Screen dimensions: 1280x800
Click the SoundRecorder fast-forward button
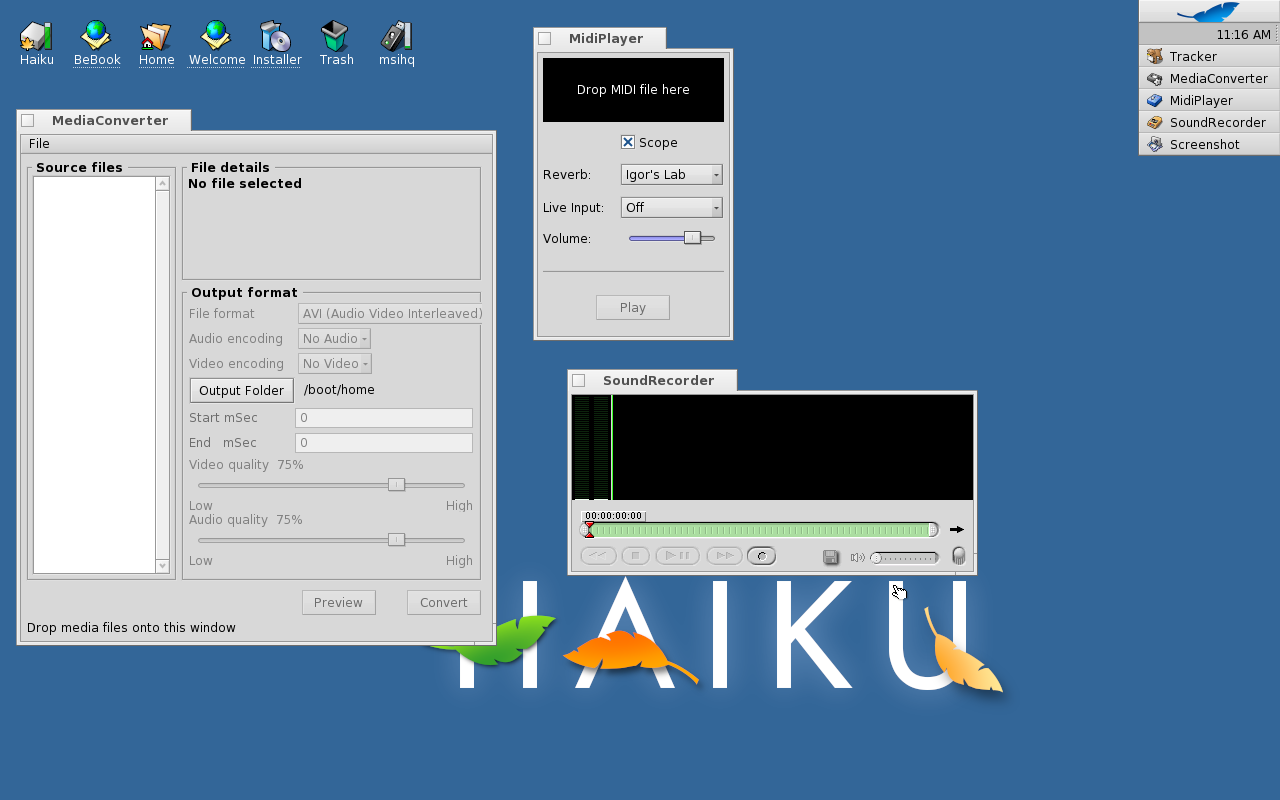(x=724, y=556)
